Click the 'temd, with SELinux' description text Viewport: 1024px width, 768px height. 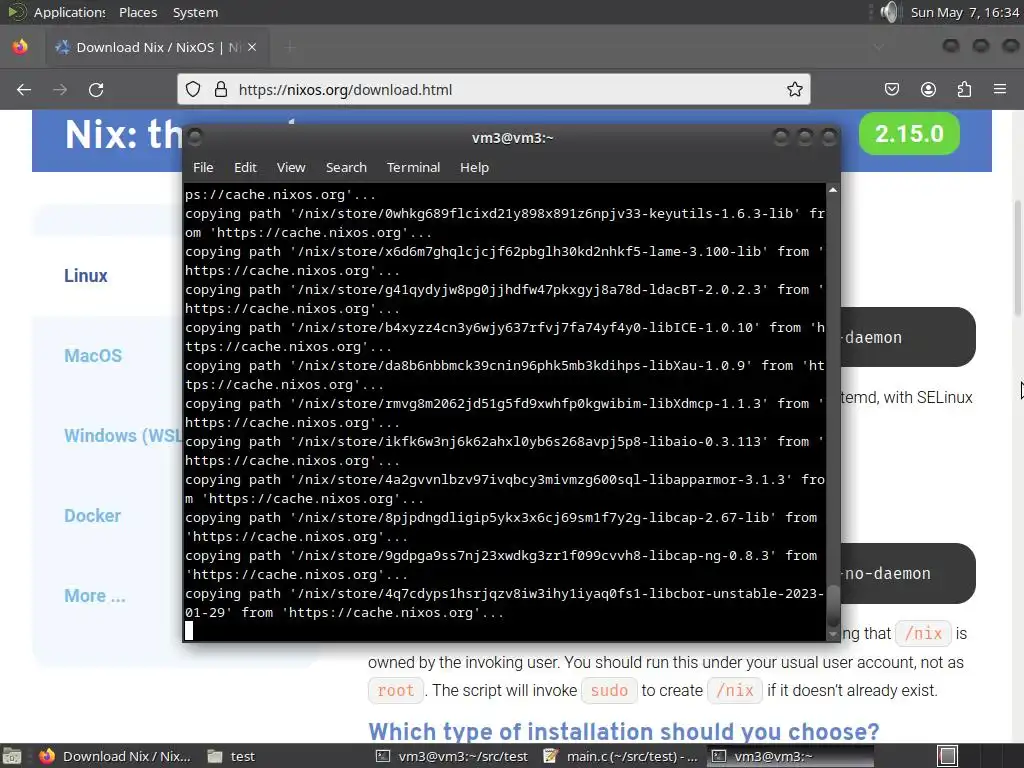coord(906,397)
